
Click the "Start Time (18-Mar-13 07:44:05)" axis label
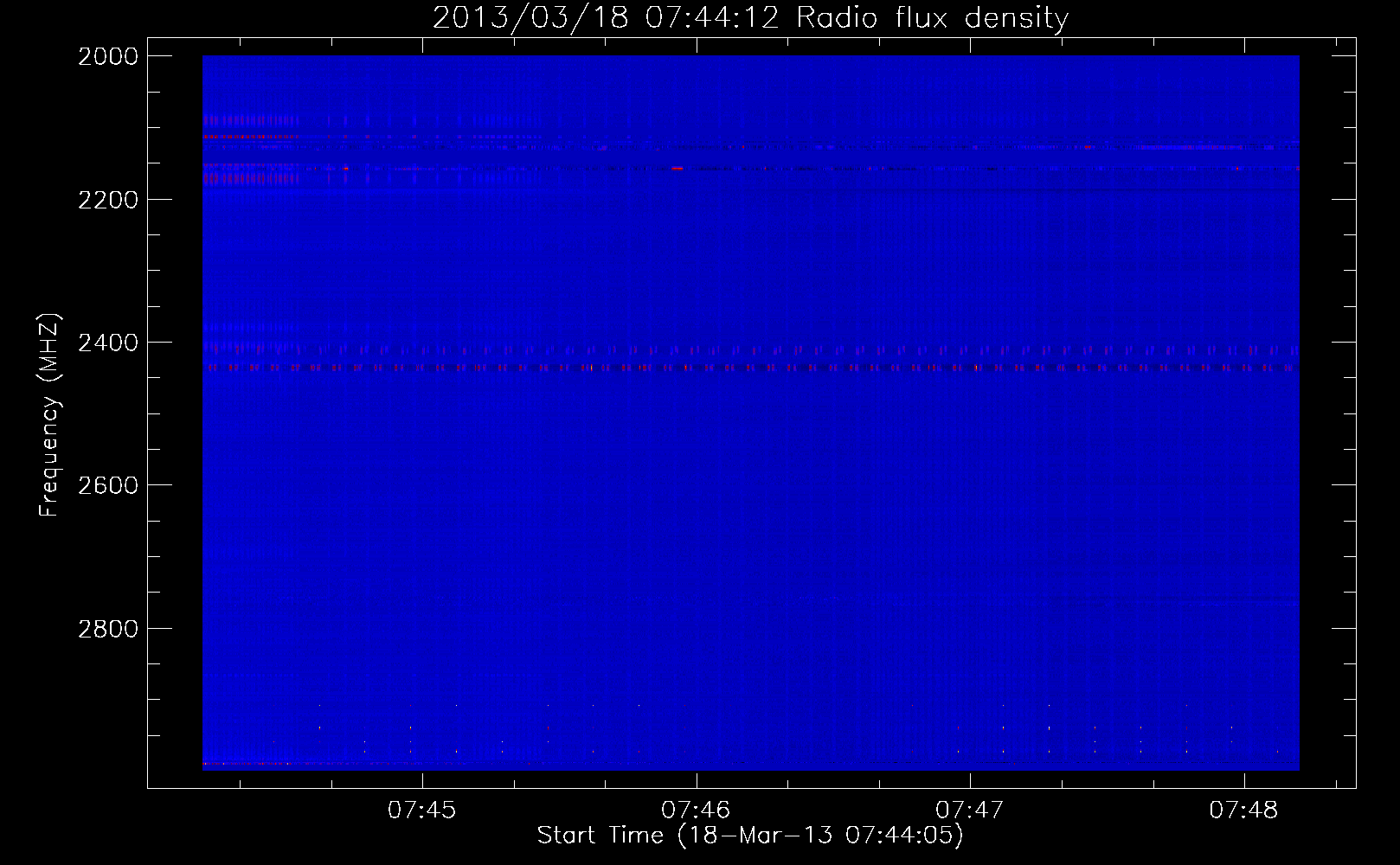(750, 836)
